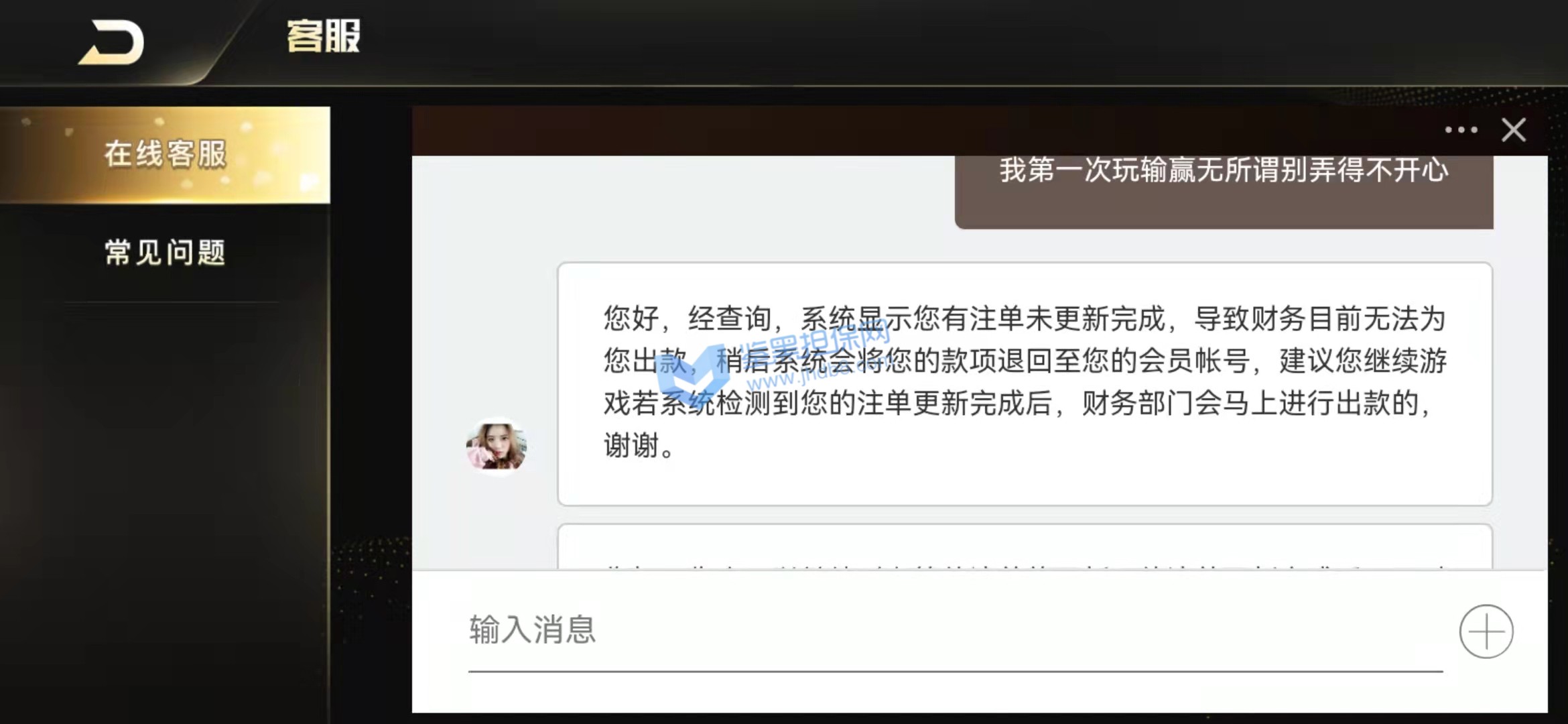Tap the plus attachment icon
The width and height of the screenshot is (1568, 724).
(1486, 631)
